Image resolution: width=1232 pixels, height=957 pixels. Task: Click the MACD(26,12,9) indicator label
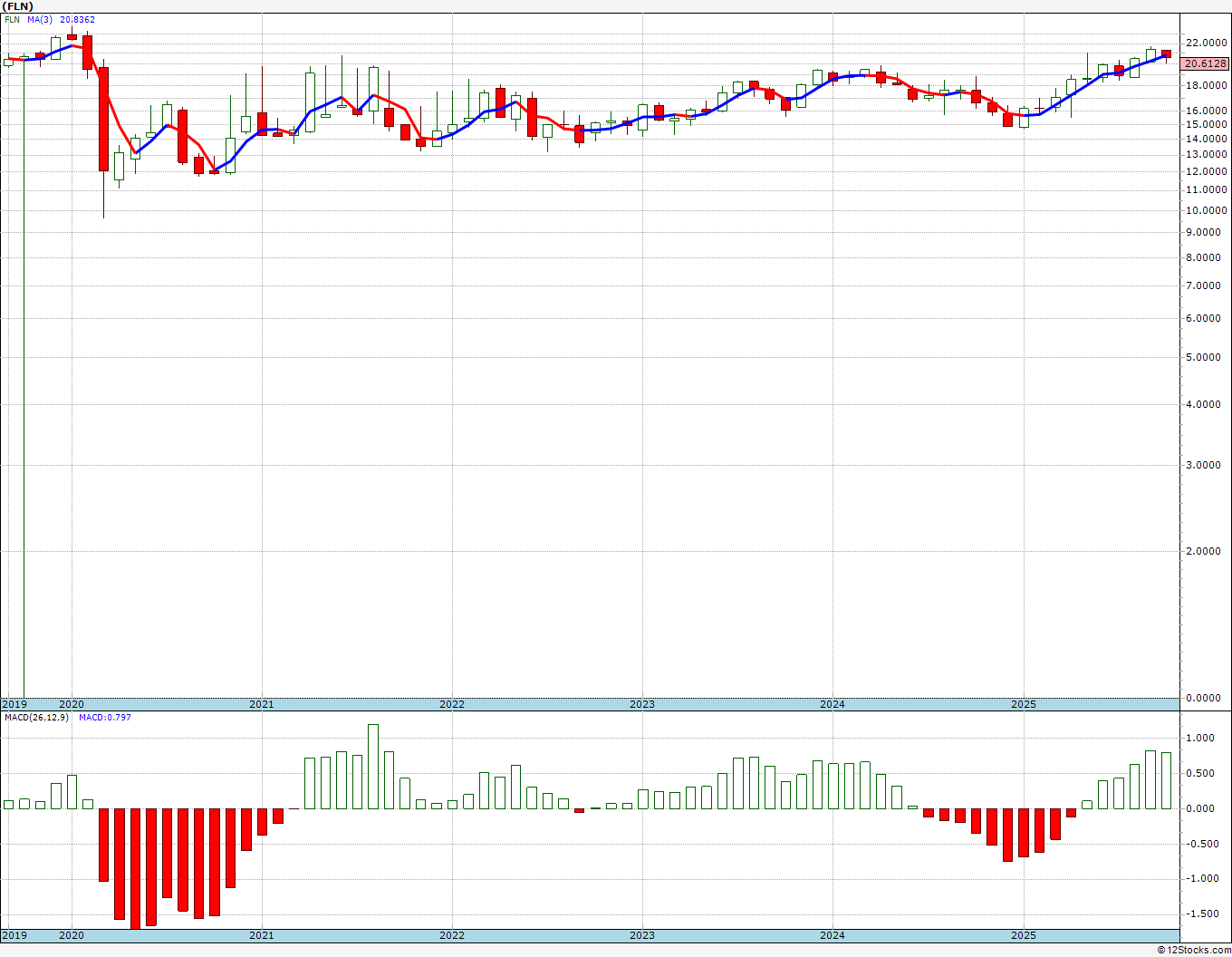pyautogui.click(x=36, y=718)
